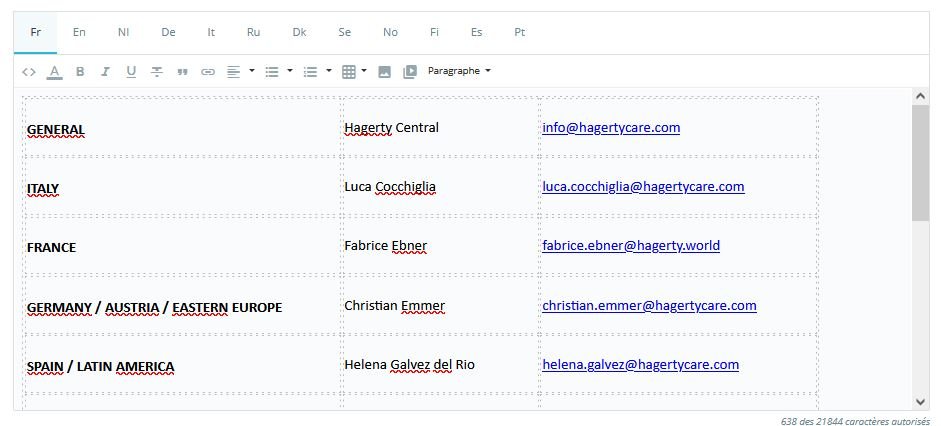
Task: Click the FRANCE table cell
Action: coord(183,245)
